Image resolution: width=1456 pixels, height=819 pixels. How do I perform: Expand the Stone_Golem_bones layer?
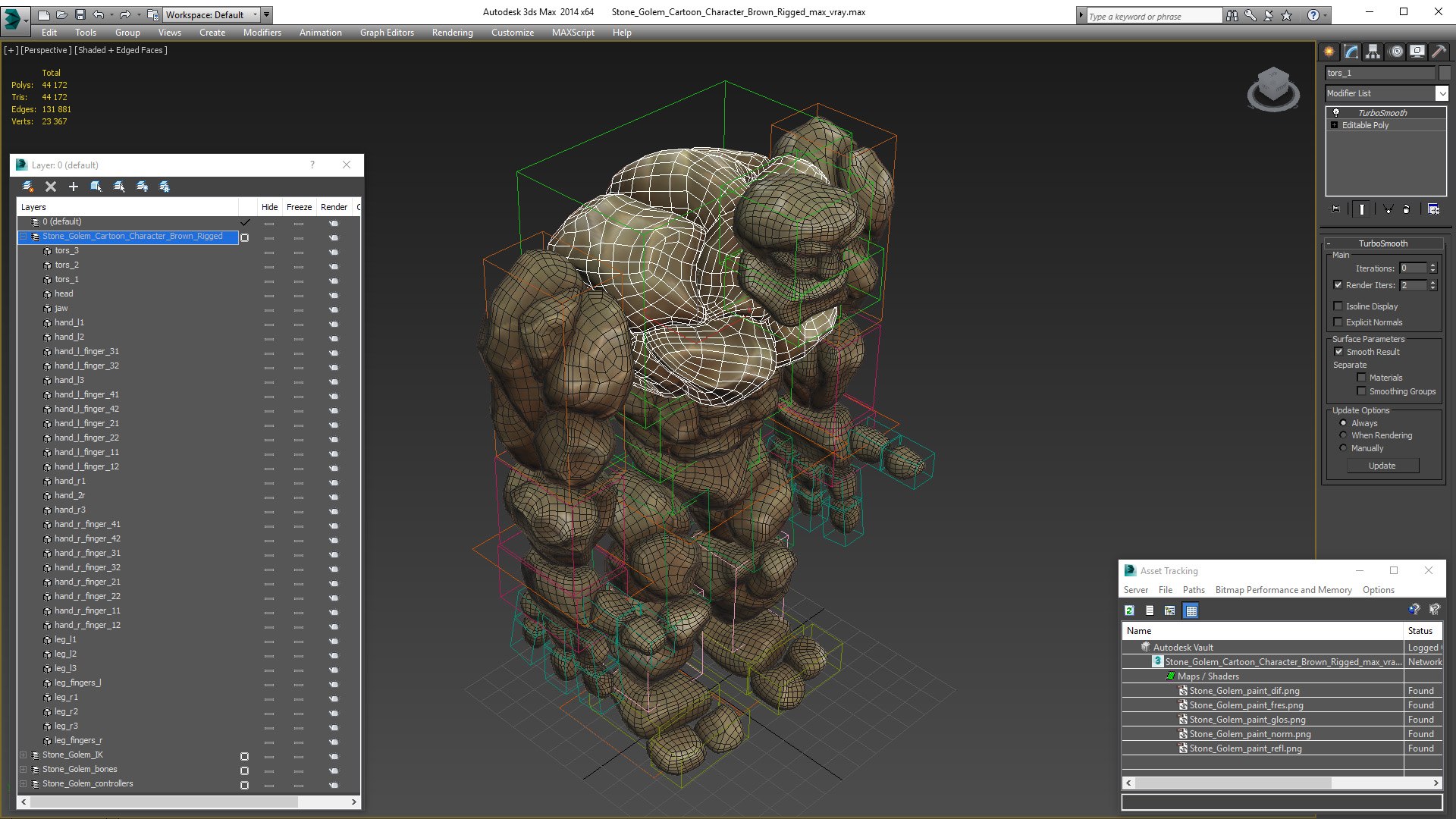pos(23,770)
